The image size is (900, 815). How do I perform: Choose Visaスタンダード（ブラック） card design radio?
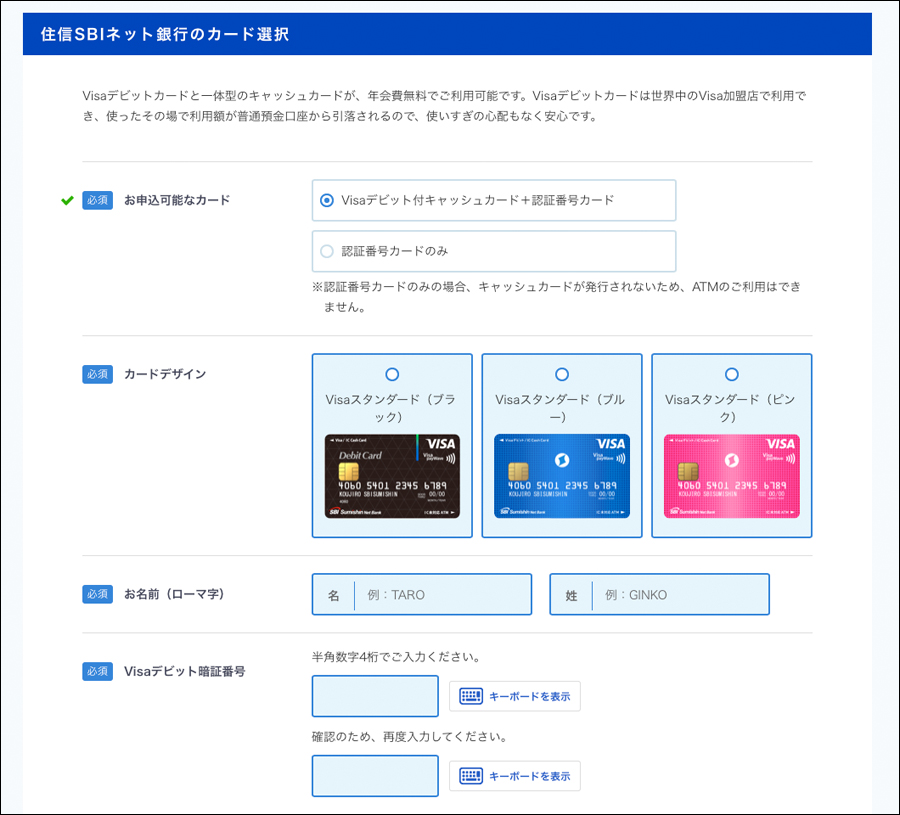[x=392, y=374]
